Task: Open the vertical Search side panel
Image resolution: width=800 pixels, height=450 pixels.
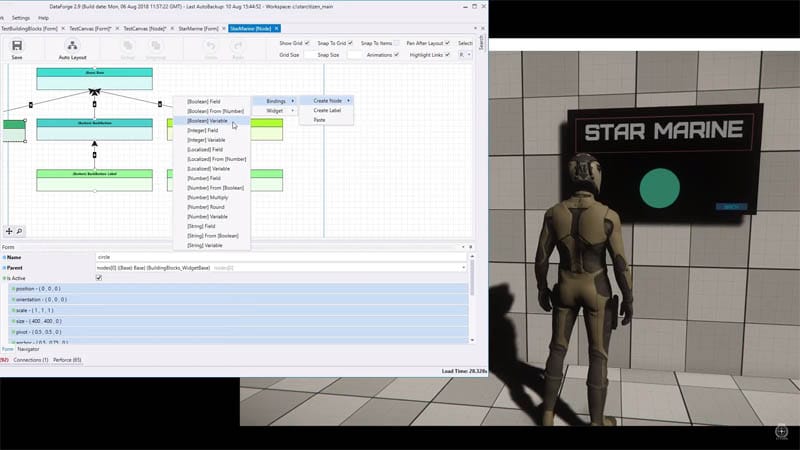Action: tap(481, 42)
